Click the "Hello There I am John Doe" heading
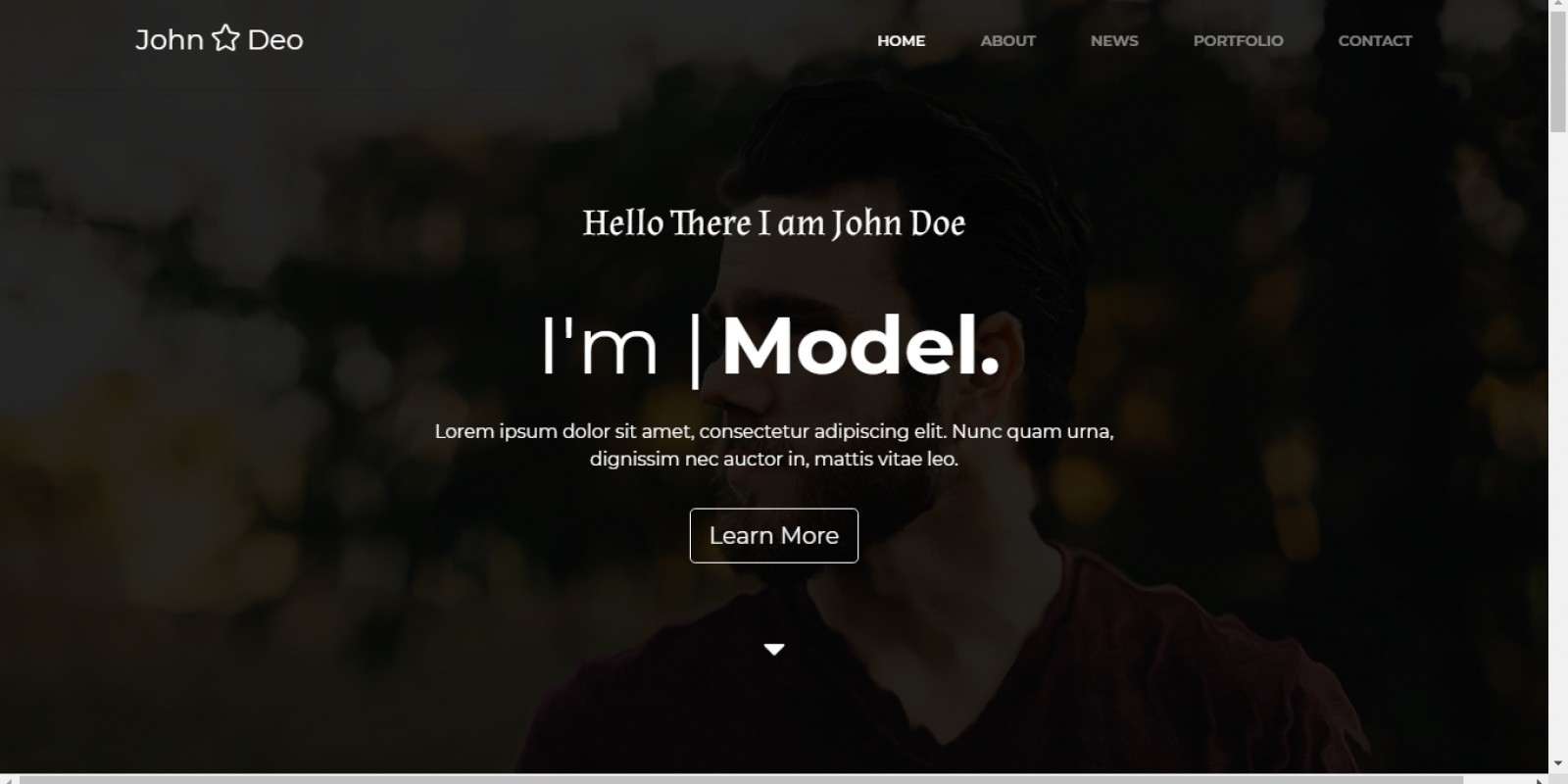The image size is (1568, 784). [x=774, y=223]
